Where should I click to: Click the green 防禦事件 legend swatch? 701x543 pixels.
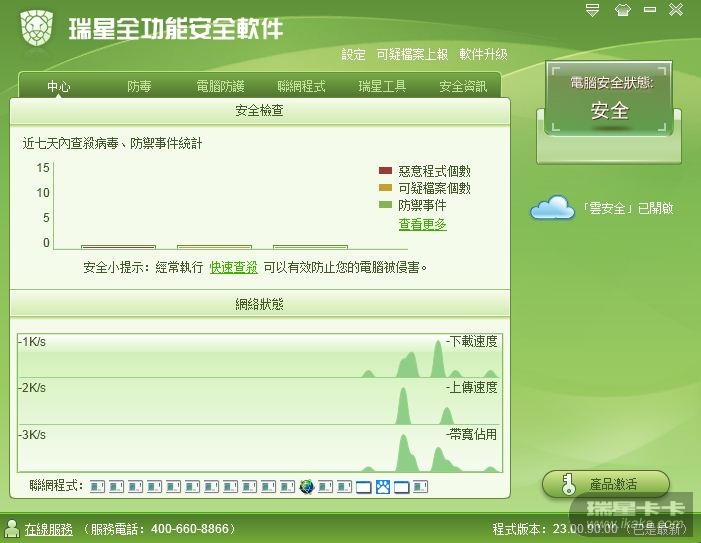tap(385, 204)
